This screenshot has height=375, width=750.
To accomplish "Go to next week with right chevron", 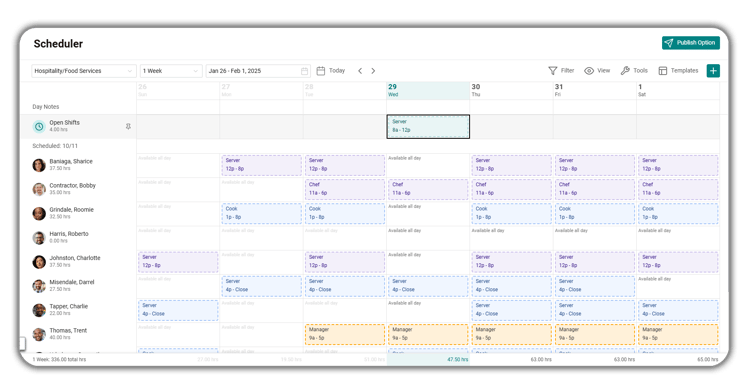I will coord(373,71).
